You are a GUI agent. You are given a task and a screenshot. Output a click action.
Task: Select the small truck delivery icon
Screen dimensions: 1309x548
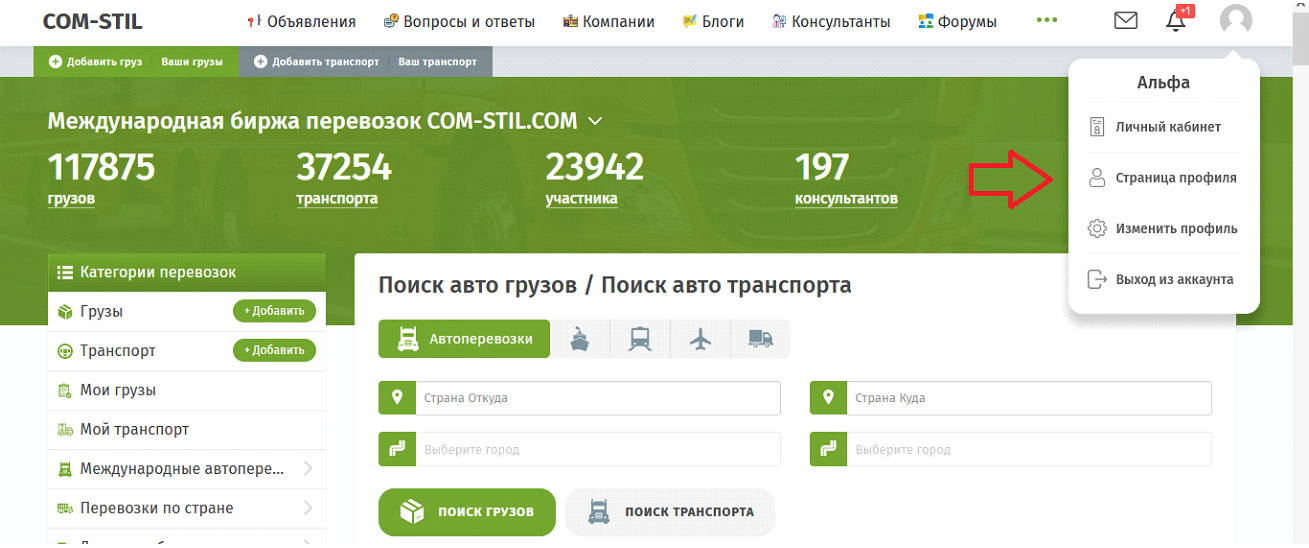[x=760, y=340]
